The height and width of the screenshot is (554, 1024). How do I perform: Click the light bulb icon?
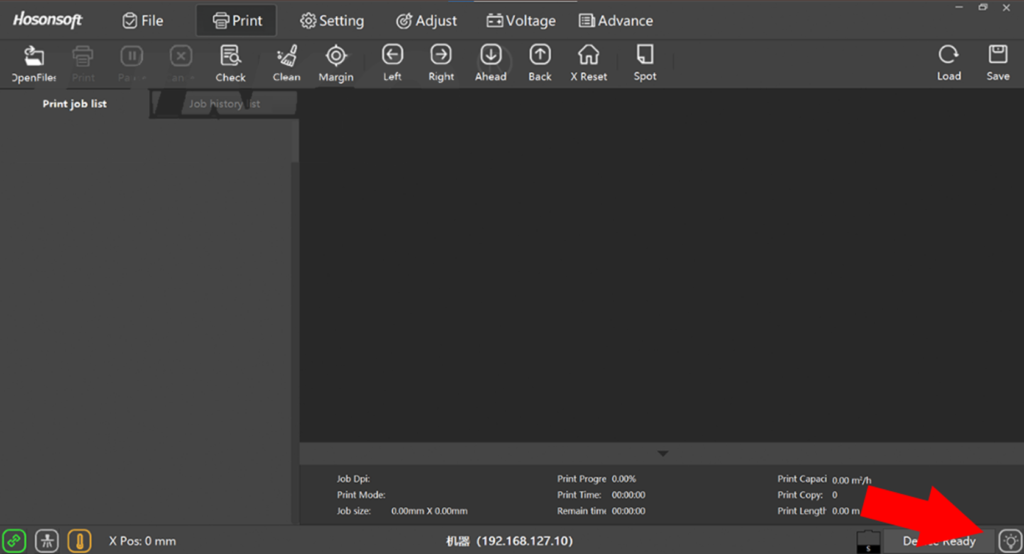[x=1010, y=541]
